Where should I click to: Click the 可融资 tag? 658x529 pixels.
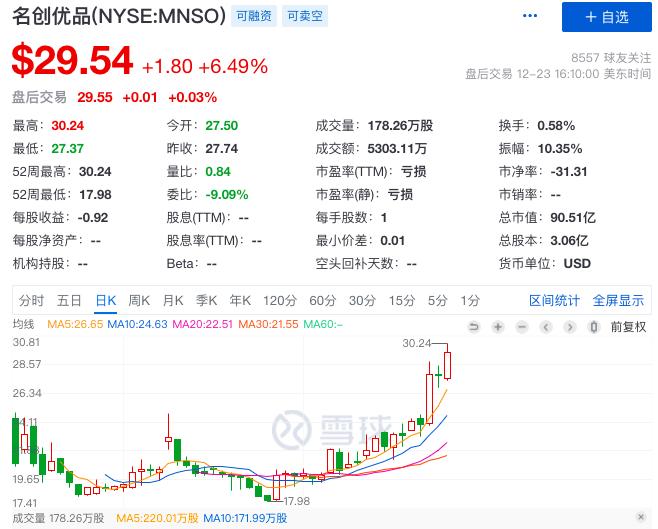point(254,16)
